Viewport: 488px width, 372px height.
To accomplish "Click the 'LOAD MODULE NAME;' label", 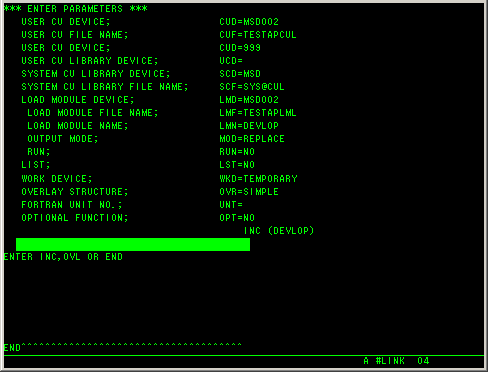I will click(x=78, y=126).
